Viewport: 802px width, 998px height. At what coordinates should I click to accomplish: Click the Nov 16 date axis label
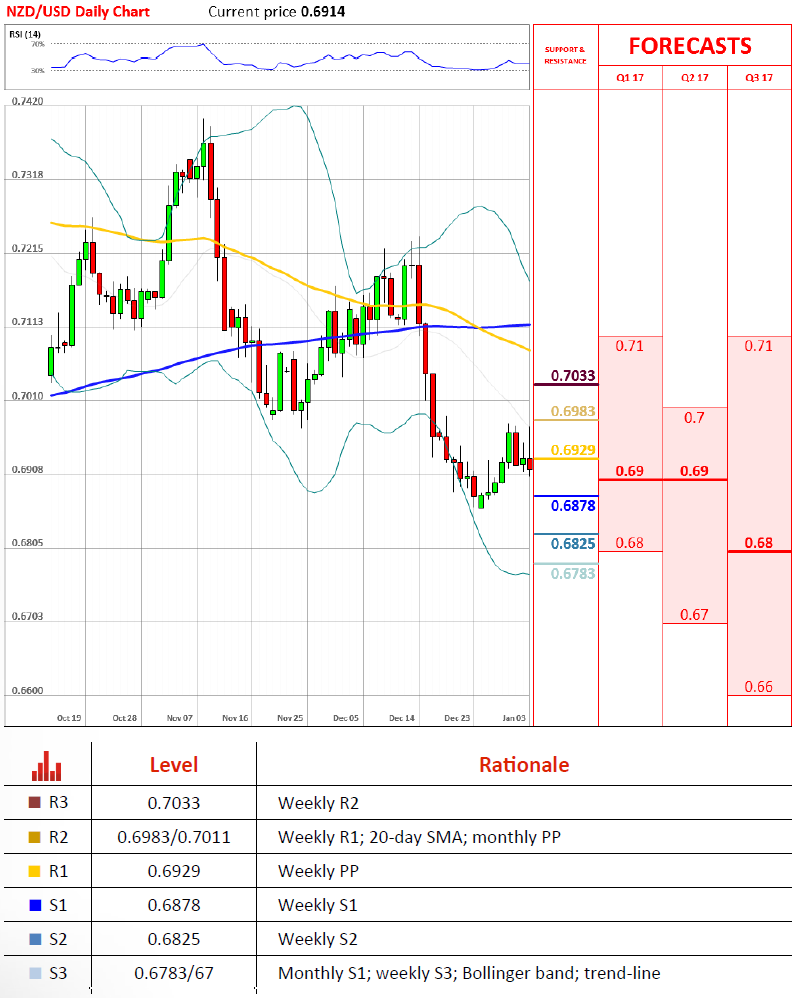[x=235, y=718]
